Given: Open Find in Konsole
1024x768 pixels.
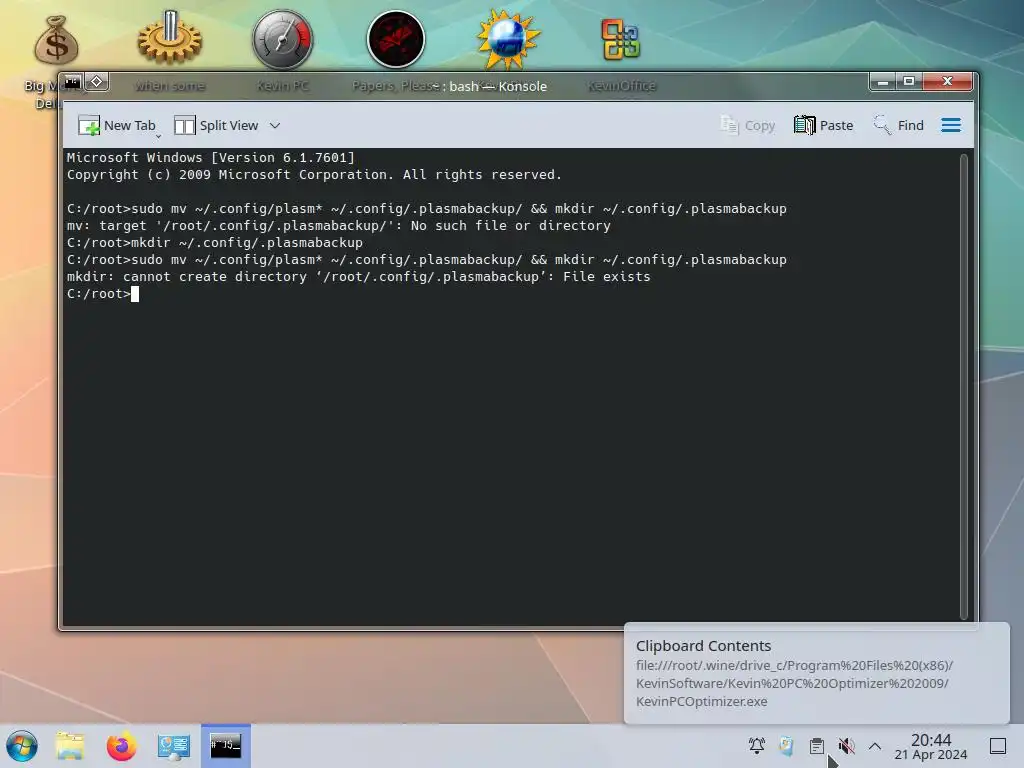Looking at the screenshot, I should [x=899, y=125].
